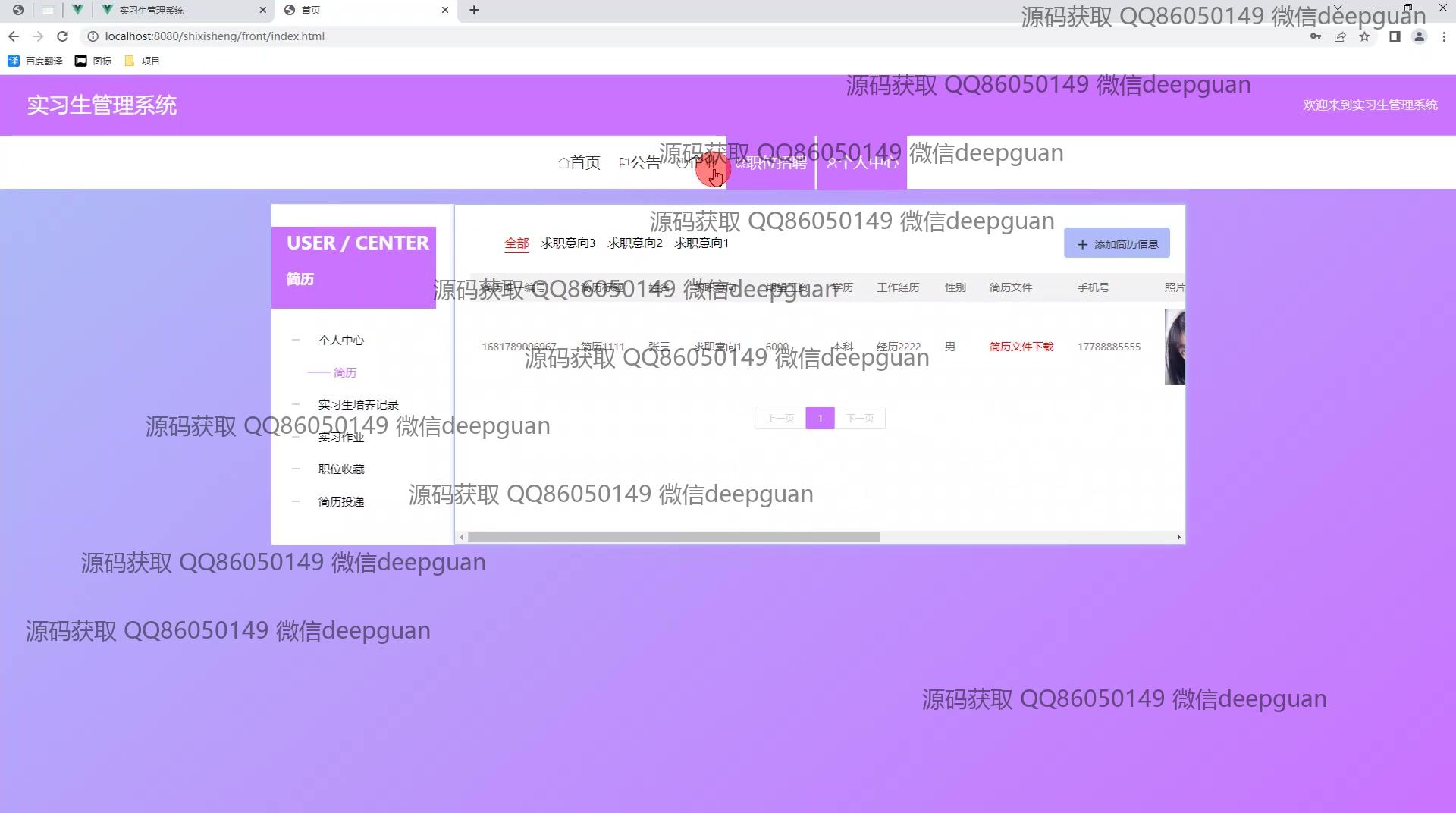The height and width of the screenshot is (813, 1456).
Task: Click the 添加简历信息 button
Action: coord(1116,244)
